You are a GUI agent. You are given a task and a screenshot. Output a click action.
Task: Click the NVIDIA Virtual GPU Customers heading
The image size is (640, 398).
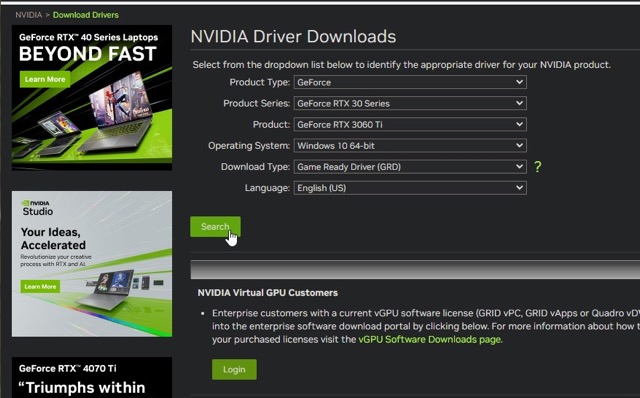pyautogui.click(x=268, y=293)
